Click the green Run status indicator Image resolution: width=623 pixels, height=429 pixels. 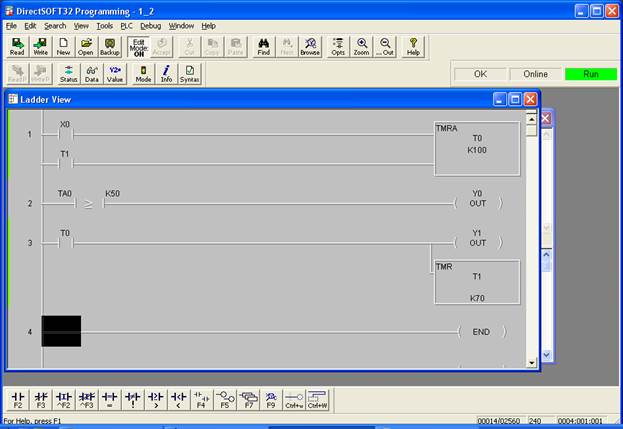coord(590,74)
